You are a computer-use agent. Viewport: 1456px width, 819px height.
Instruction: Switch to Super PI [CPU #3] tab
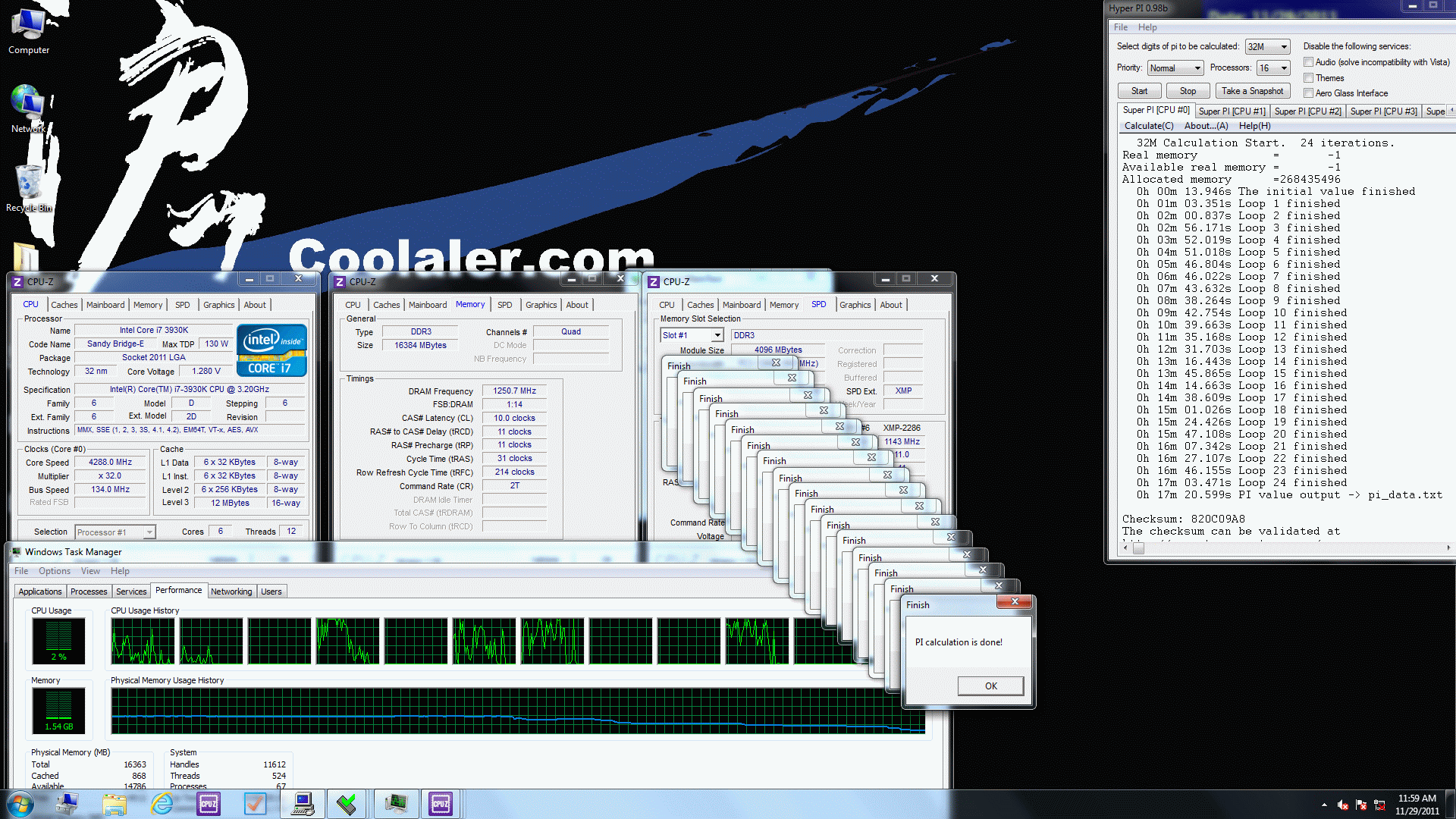click(x=1383, y=111)
